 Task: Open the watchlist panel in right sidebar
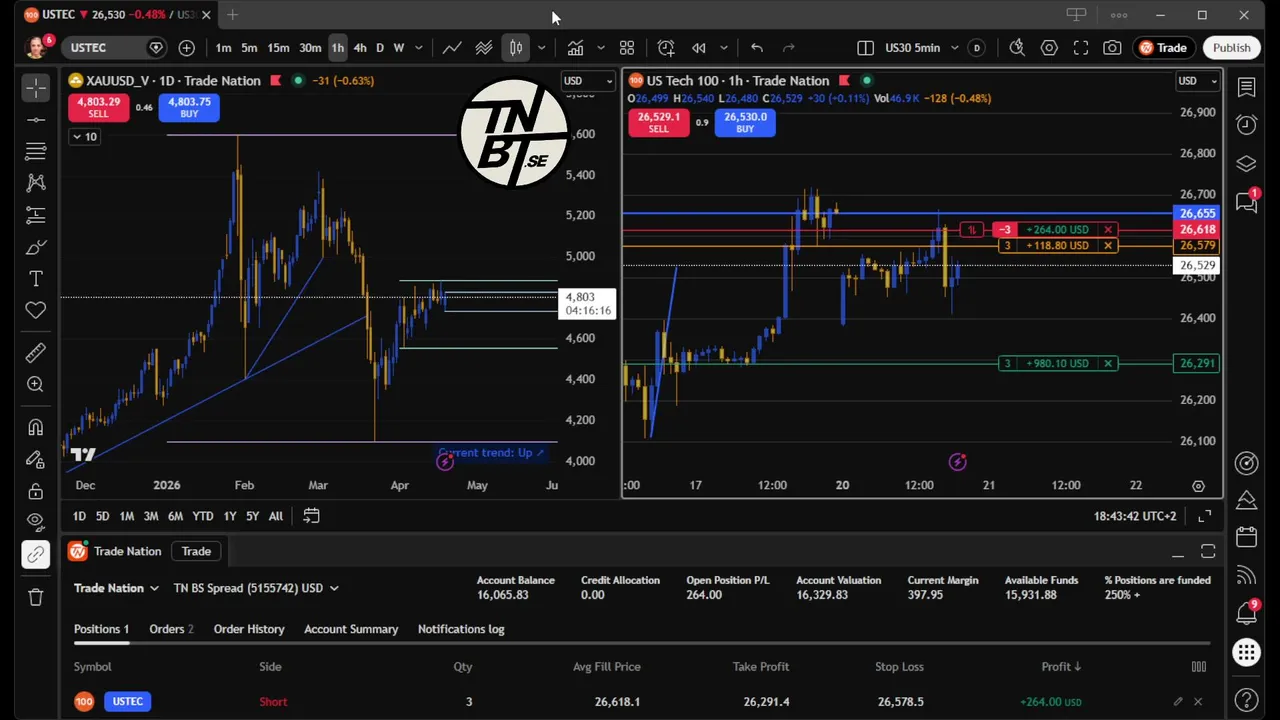click(1247, 88)
